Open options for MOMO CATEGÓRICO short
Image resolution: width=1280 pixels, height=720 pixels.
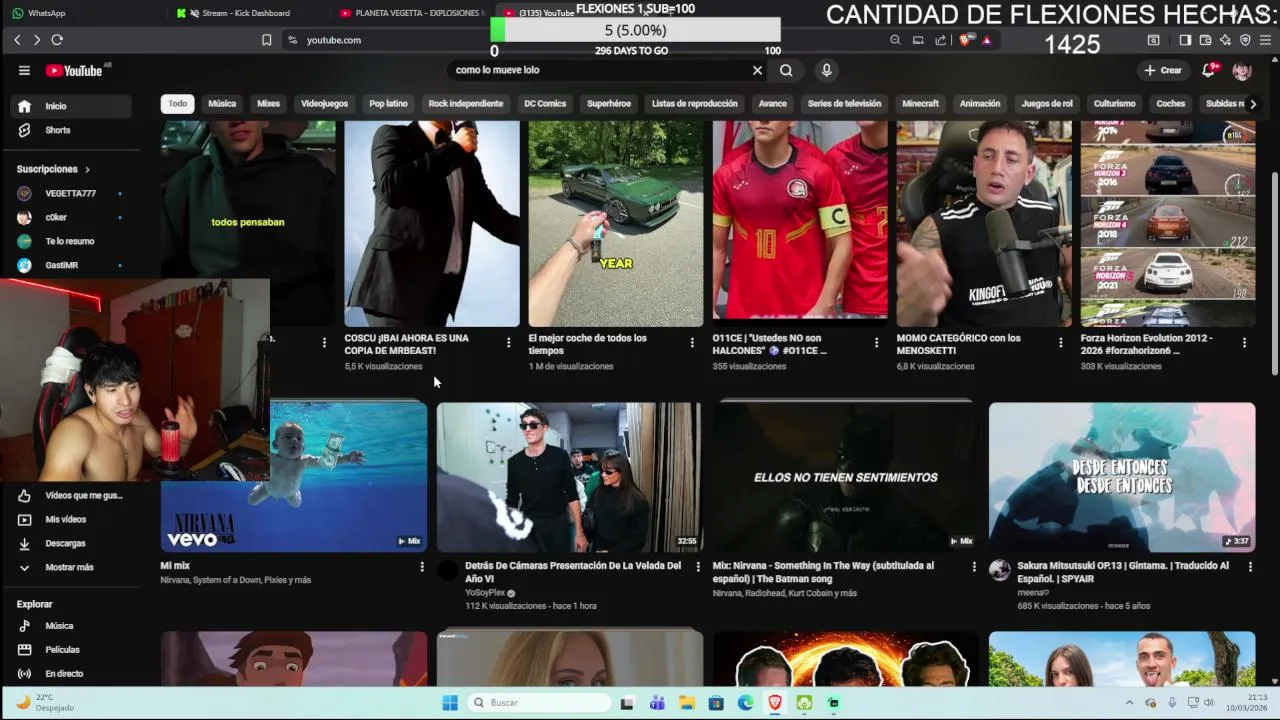pyautogui.click(x=1060, y=343)
